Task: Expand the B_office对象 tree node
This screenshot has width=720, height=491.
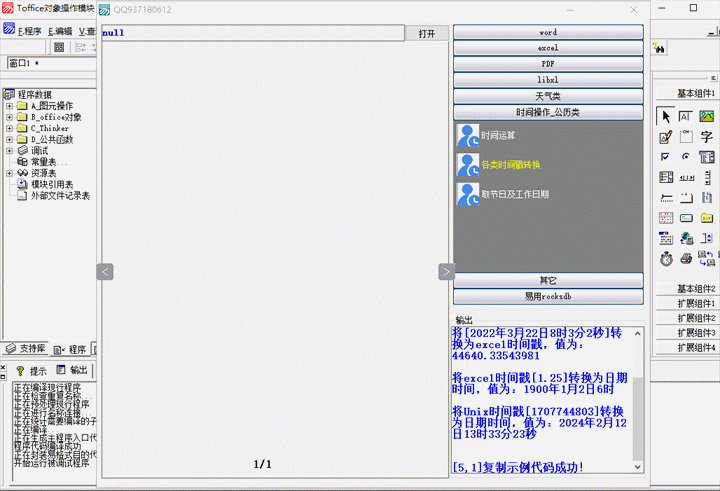Action: [x=9, y=117]
